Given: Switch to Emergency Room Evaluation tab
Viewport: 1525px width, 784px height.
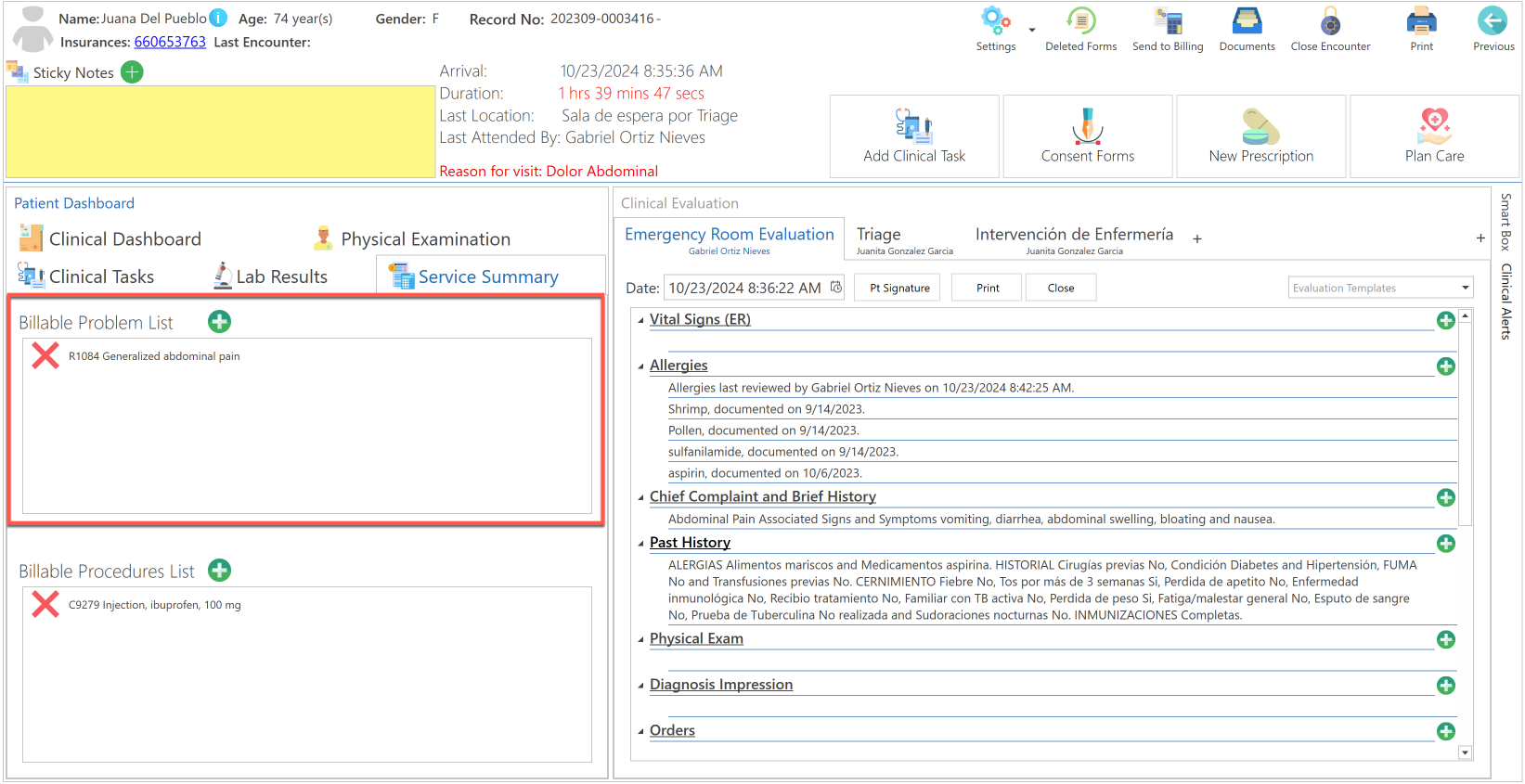Looking at the screenshot, I should [730, 238].
